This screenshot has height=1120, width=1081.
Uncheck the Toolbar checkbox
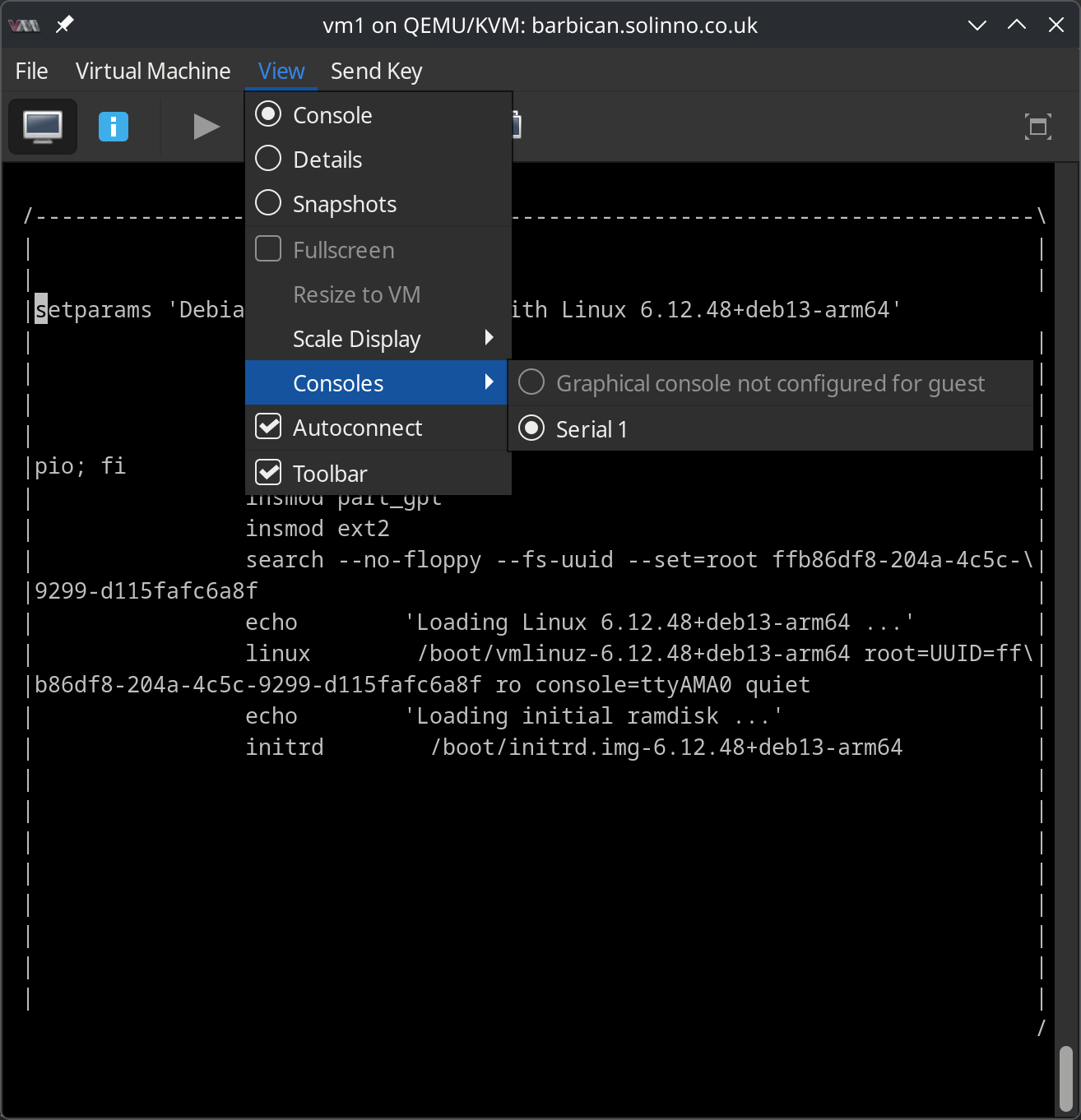pyautogui.click(x=268, y=473)
